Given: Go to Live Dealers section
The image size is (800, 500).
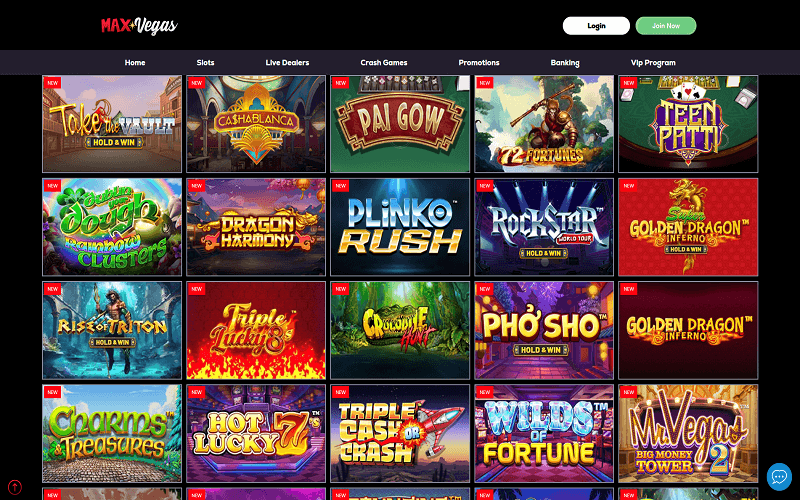Looking at the screenshot, I should click(x=287, y=63).
